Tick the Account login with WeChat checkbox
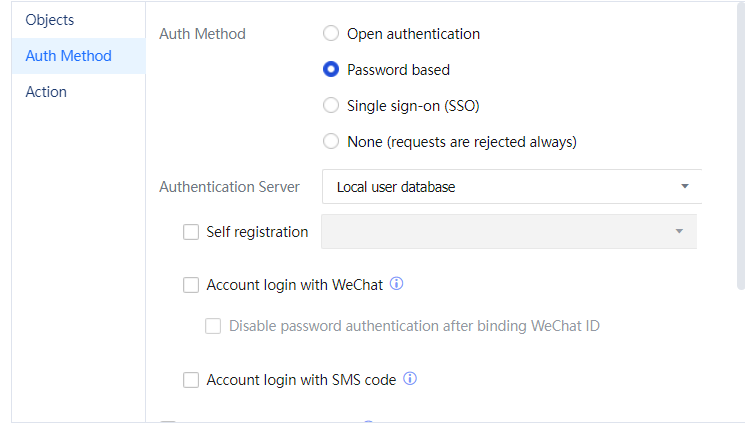The height and width of the screenshot is (438, 755). [x=191, y=285]
